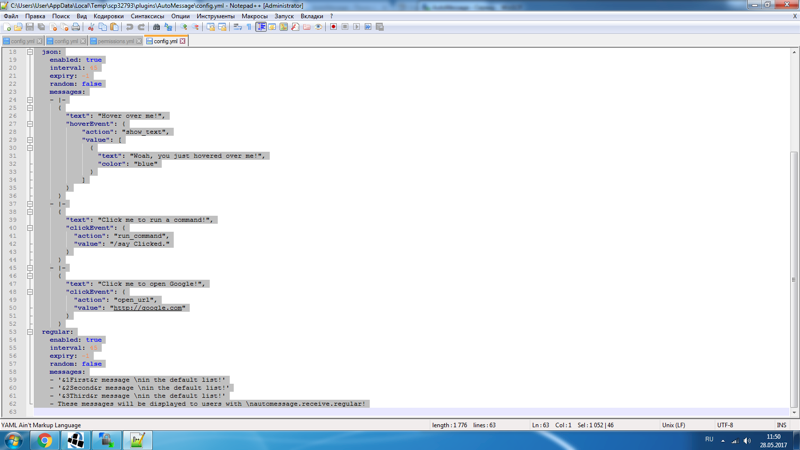Switch to the permissions.yml tab
The image size is (800, 450).
click(115, 41)
